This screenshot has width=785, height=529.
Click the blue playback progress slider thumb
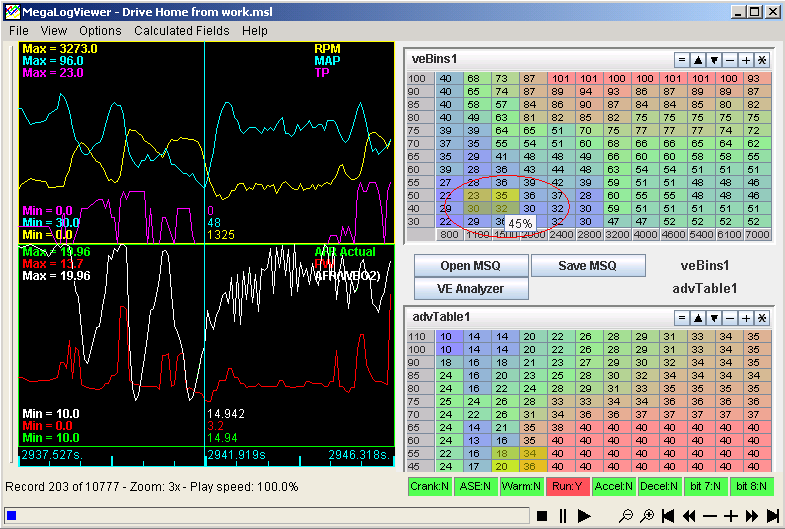12,515
